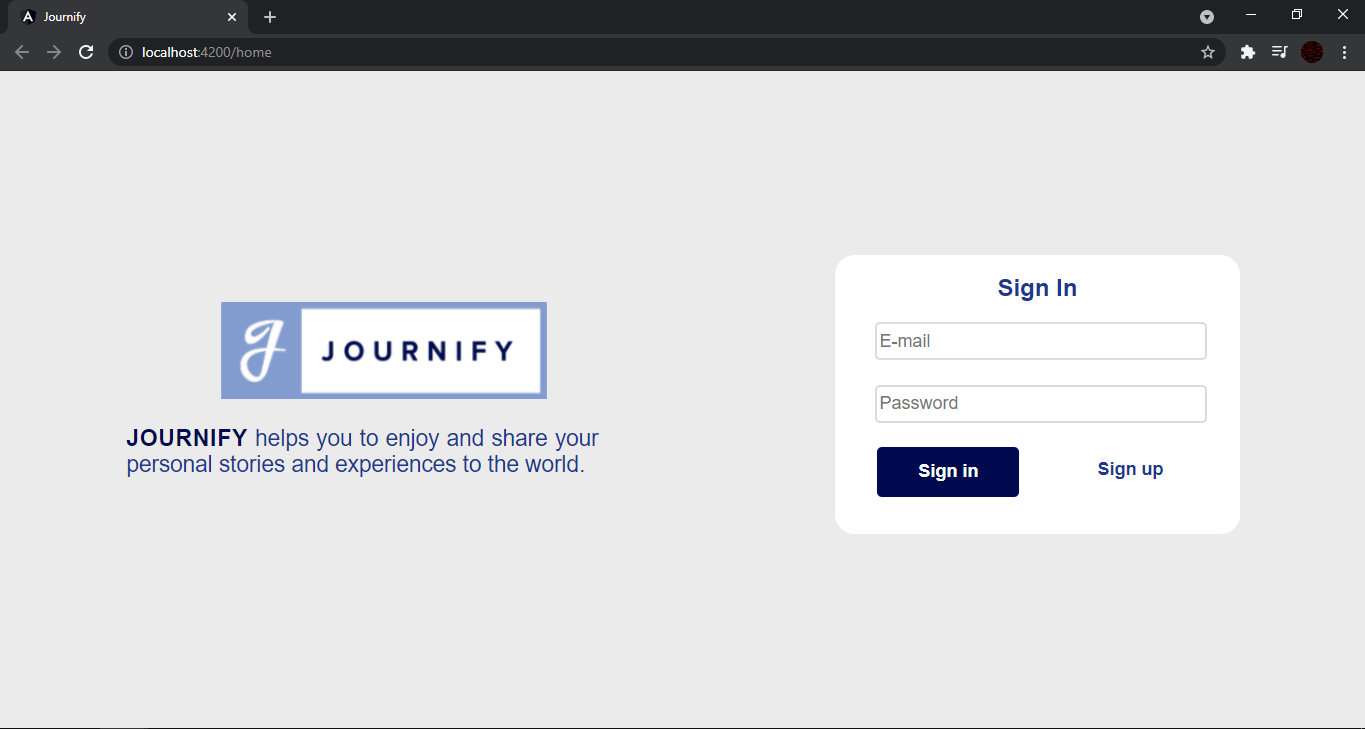Click the Password input field
This screenshot has height=729, width=1365.
(1041, 404)
